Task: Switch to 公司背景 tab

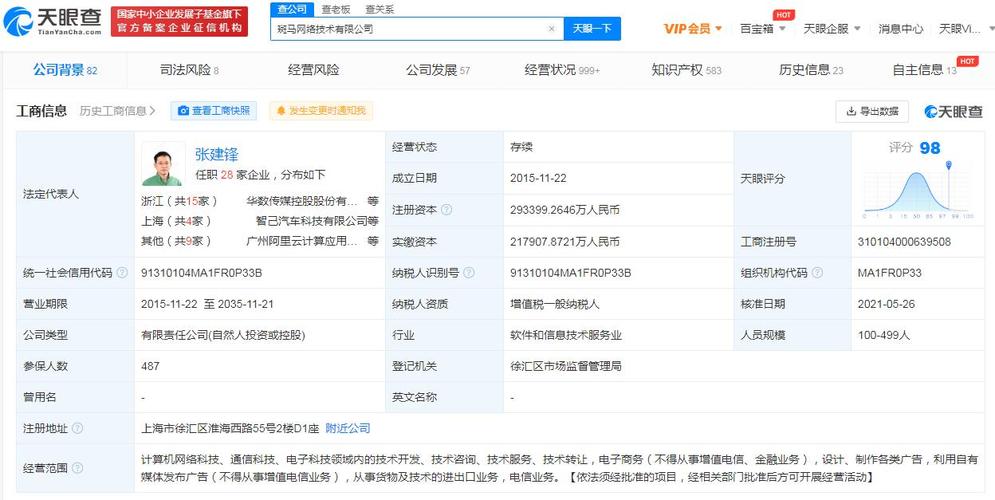Action: 65,70
